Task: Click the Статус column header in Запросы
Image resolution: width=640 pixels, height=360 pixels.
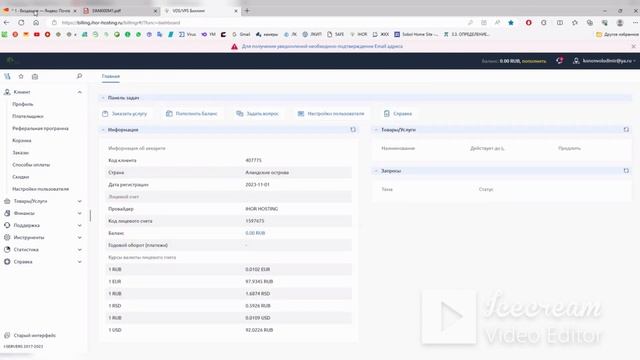Action: click(486, 189)
